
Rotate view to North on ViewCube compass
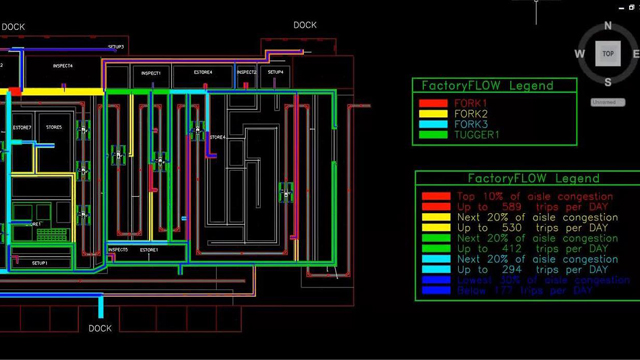608,25
